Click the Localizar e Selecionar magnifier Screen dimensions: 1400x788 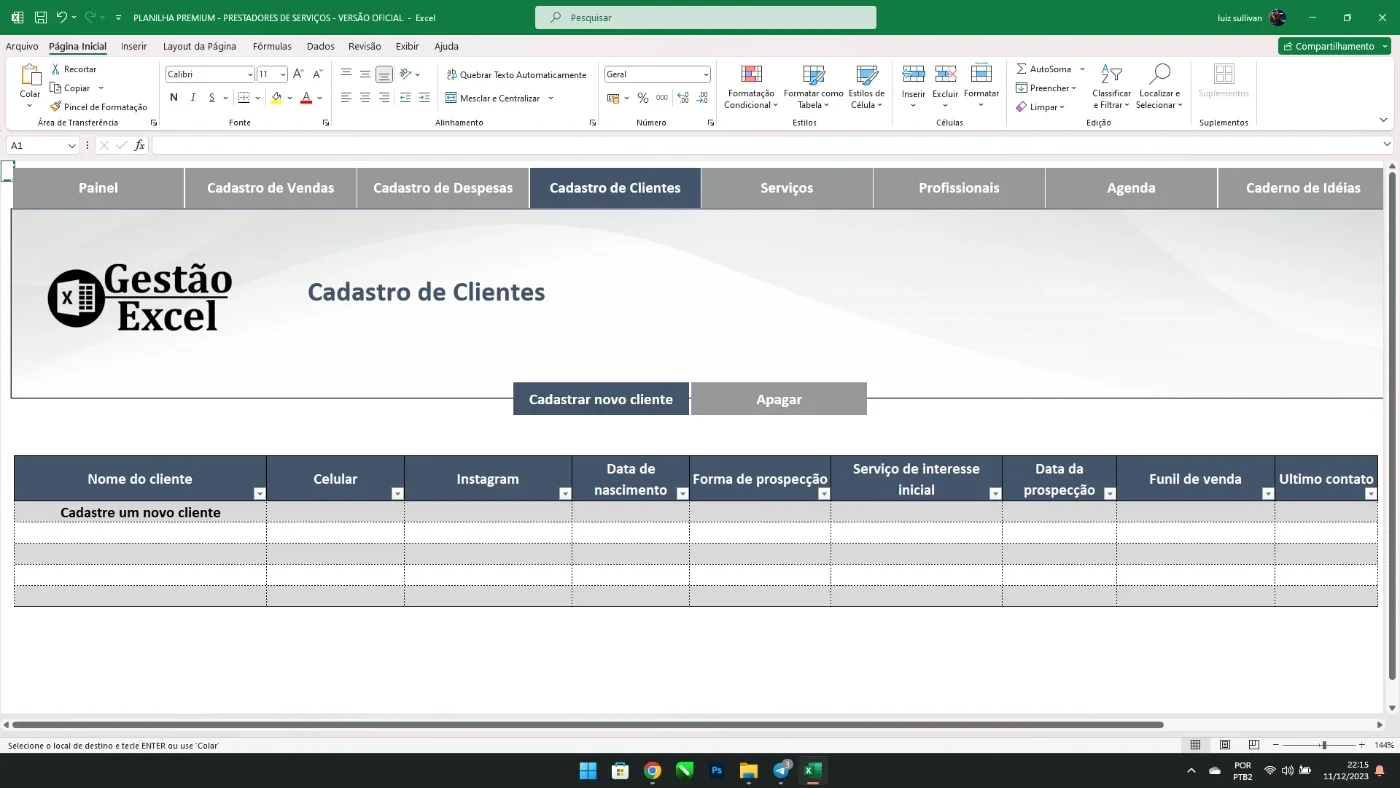(x=1159, y=74)
